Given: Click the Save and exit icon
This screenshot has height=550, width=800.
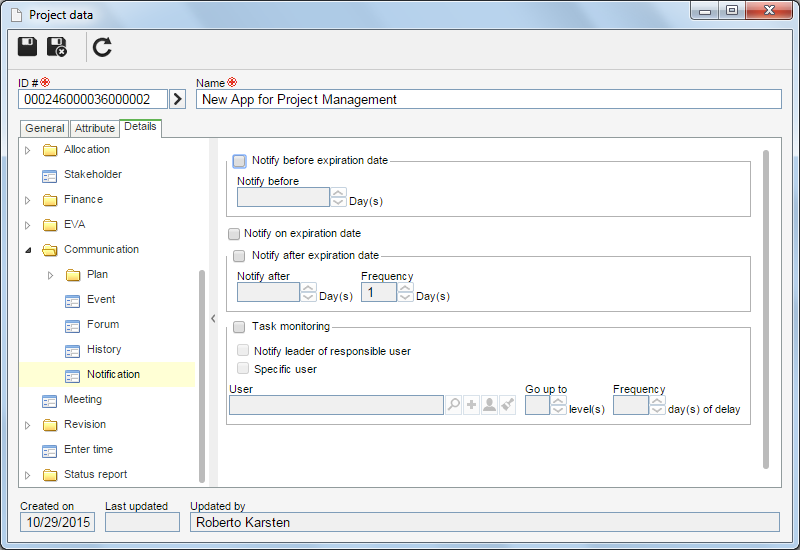Looking at the screenshot, I should click(57, 47).
